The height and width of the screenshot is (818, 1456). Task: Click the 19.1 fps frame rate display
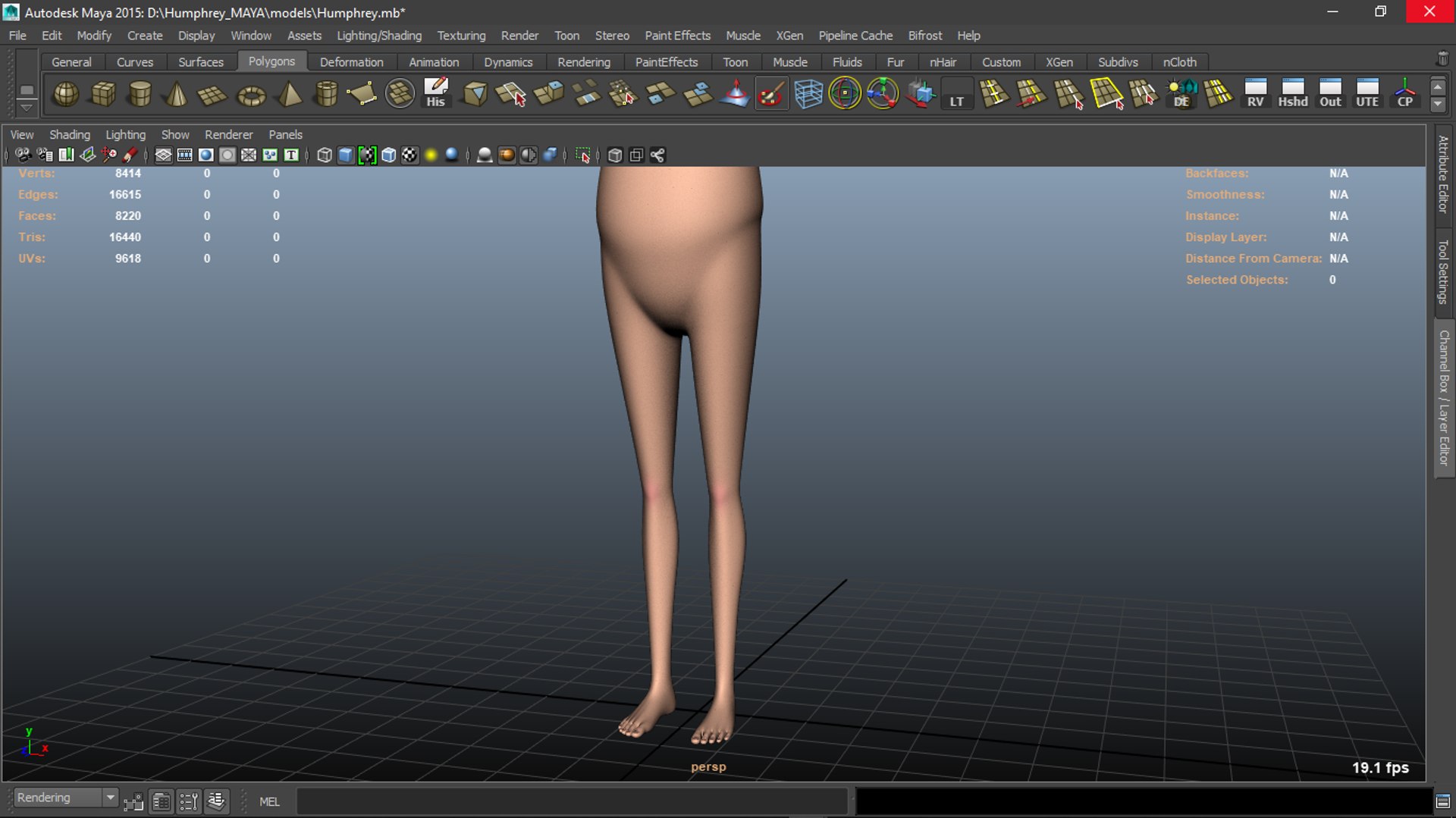1380,768
